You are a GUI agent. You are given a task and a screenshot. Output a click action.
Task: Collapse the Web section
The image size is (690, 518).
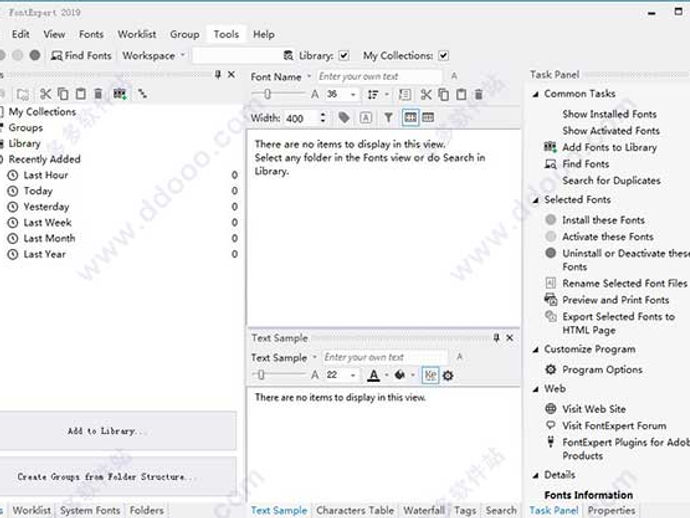536,389
